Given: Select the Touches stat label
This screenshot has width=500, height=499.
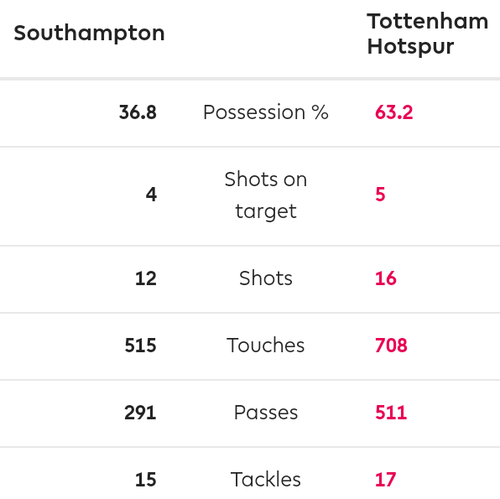Looking at the screenshot, I should (x=266, y=345).
